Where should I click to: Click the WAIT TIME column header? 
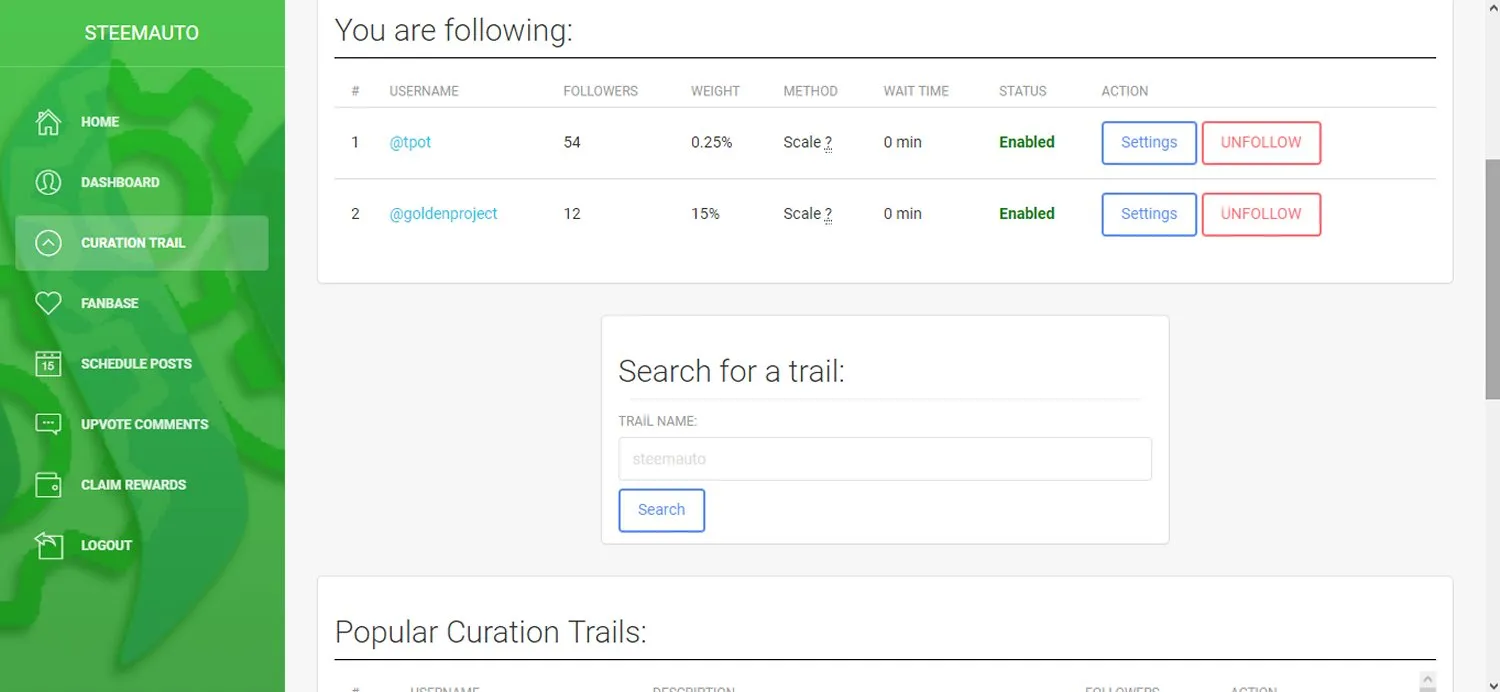tap(916, 91)
